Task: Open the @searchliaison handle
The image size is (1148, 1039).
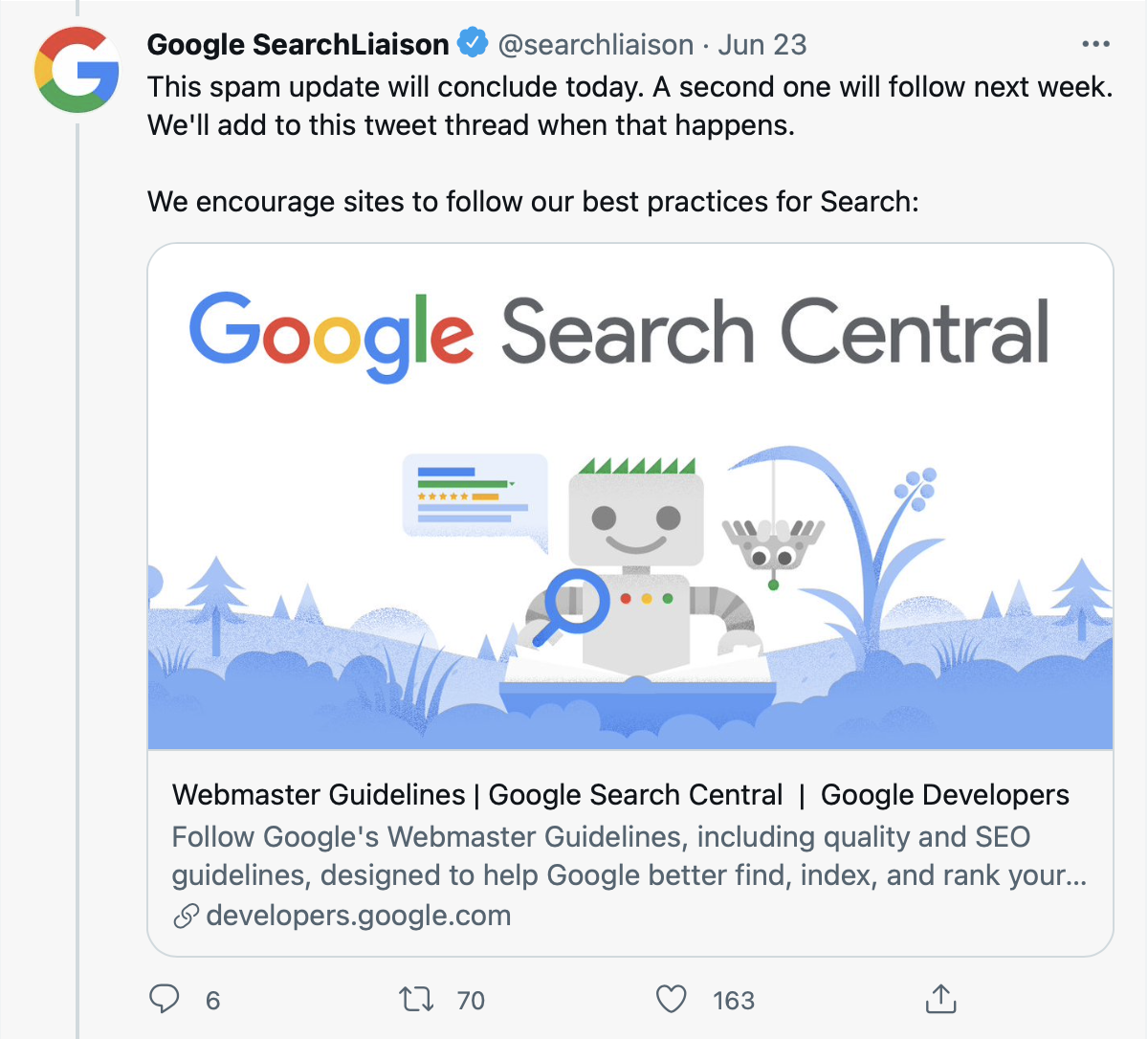Action: coord(596,44)
